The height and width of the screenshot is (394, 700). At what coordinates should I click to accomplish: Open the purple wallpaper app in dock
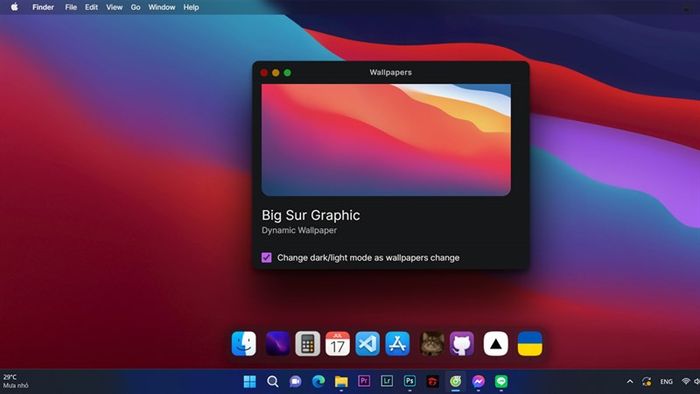(277, 344)
